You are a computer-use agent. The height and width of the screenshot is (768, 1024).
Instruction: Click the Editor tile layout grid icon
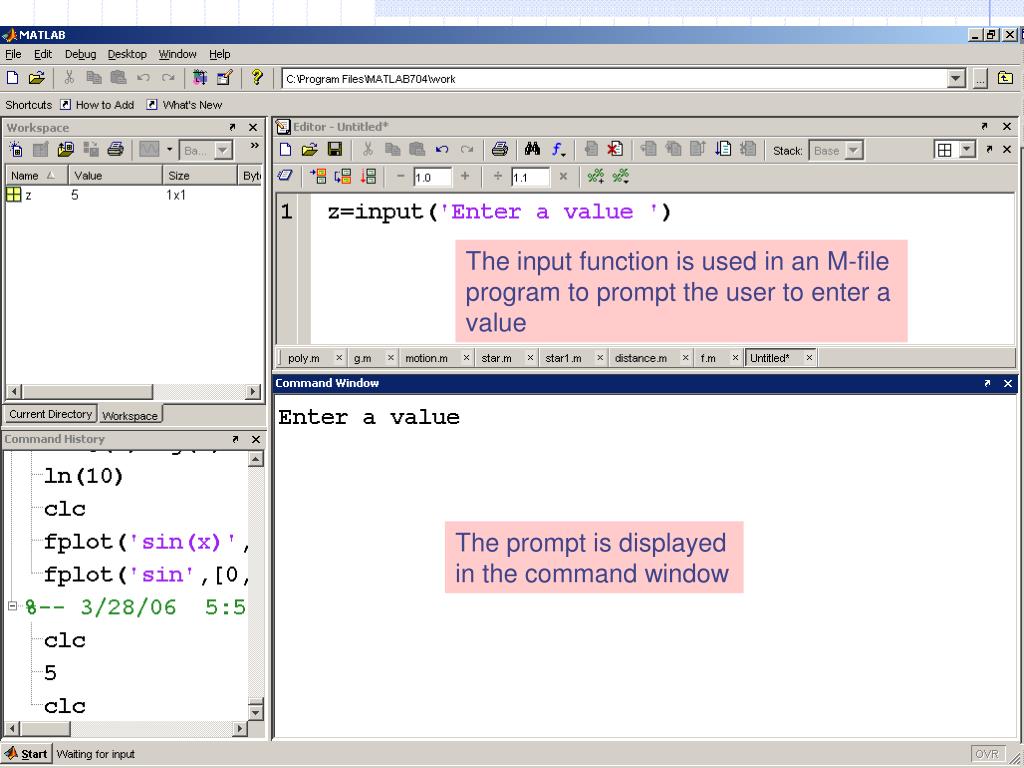(x=944, y=150)
